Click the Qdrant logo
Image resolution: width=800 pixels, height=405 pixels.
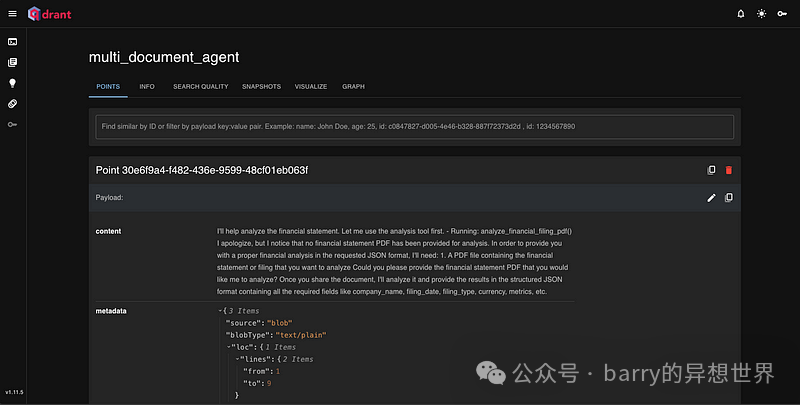click(x=49, y=14)
